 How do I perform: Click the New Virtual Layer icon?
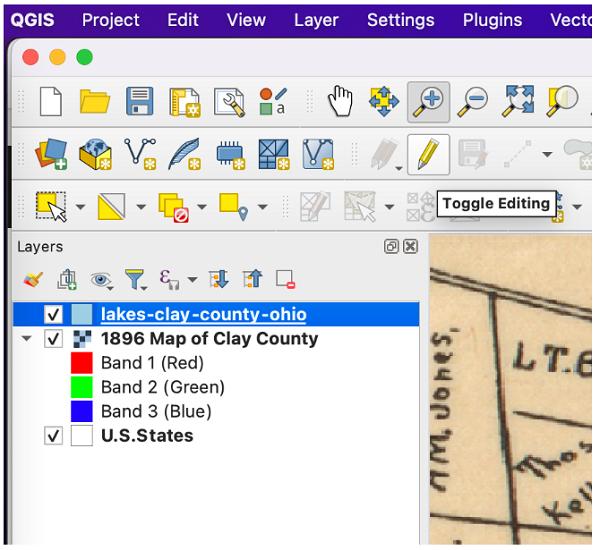pos(318,154)
